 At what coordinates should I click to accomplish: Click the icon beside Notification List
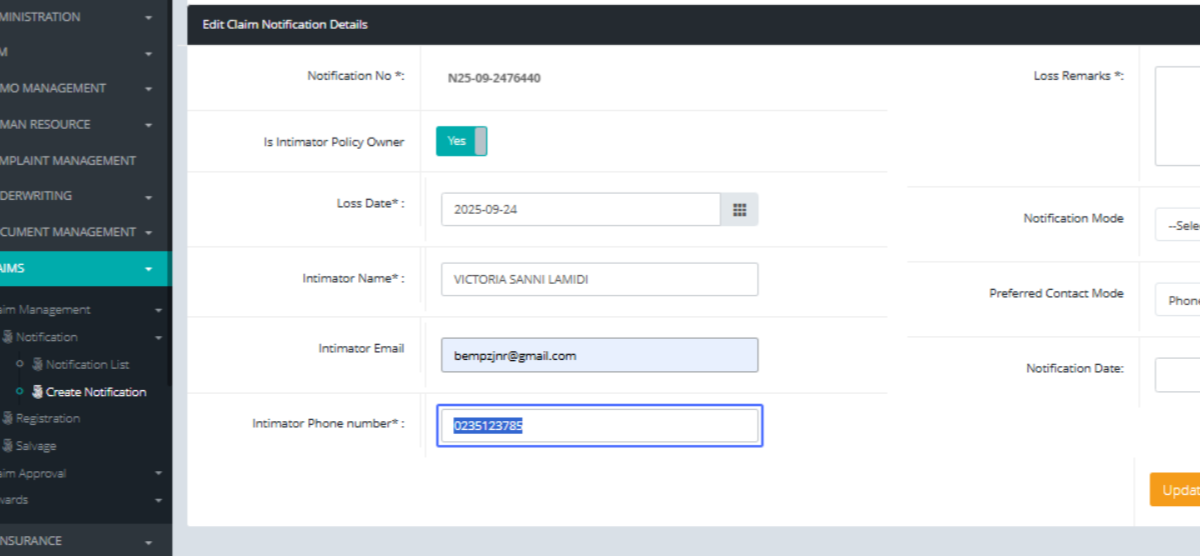pyautogui.click(x=38, y=365)
